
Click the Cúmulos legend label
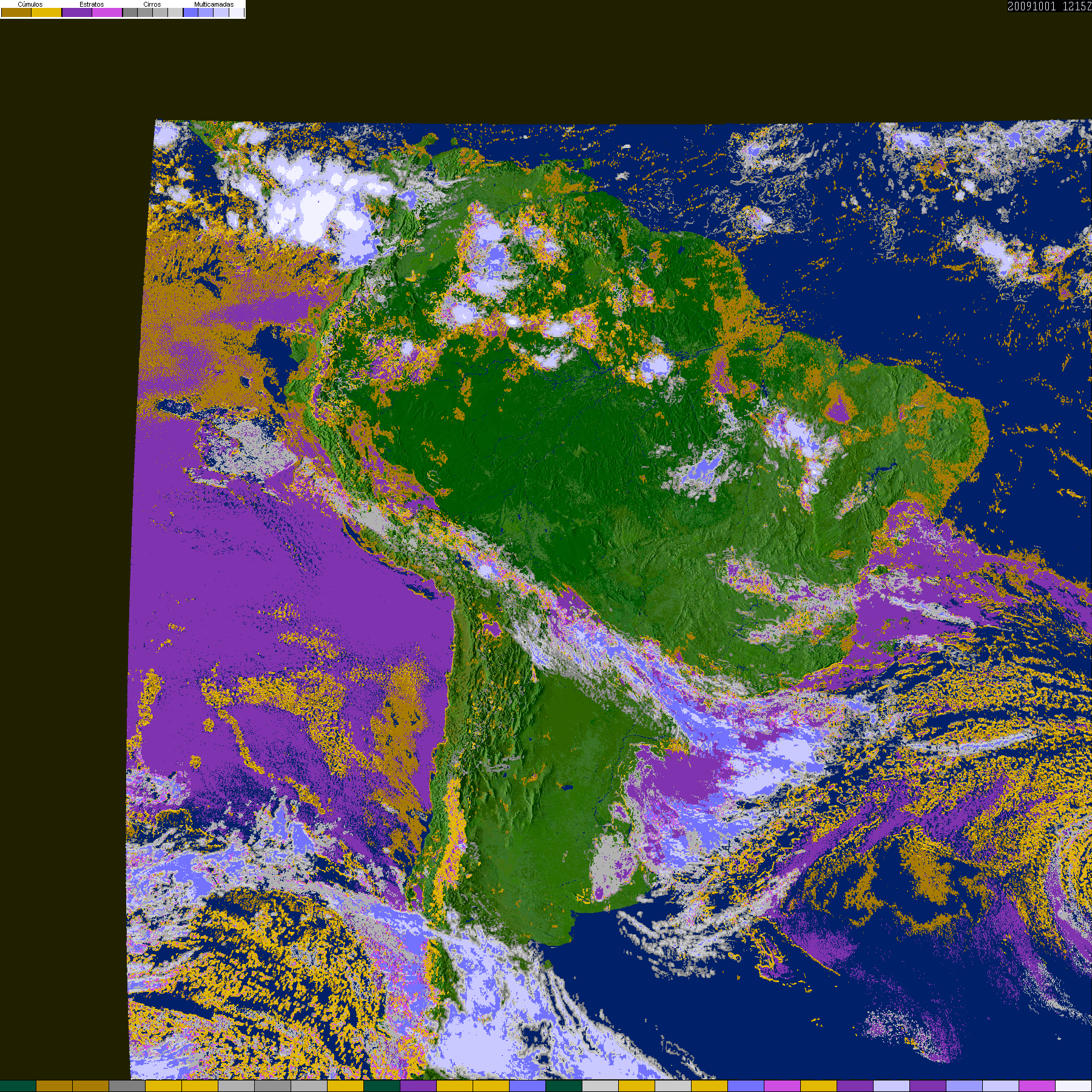click(x=30, y=4)
